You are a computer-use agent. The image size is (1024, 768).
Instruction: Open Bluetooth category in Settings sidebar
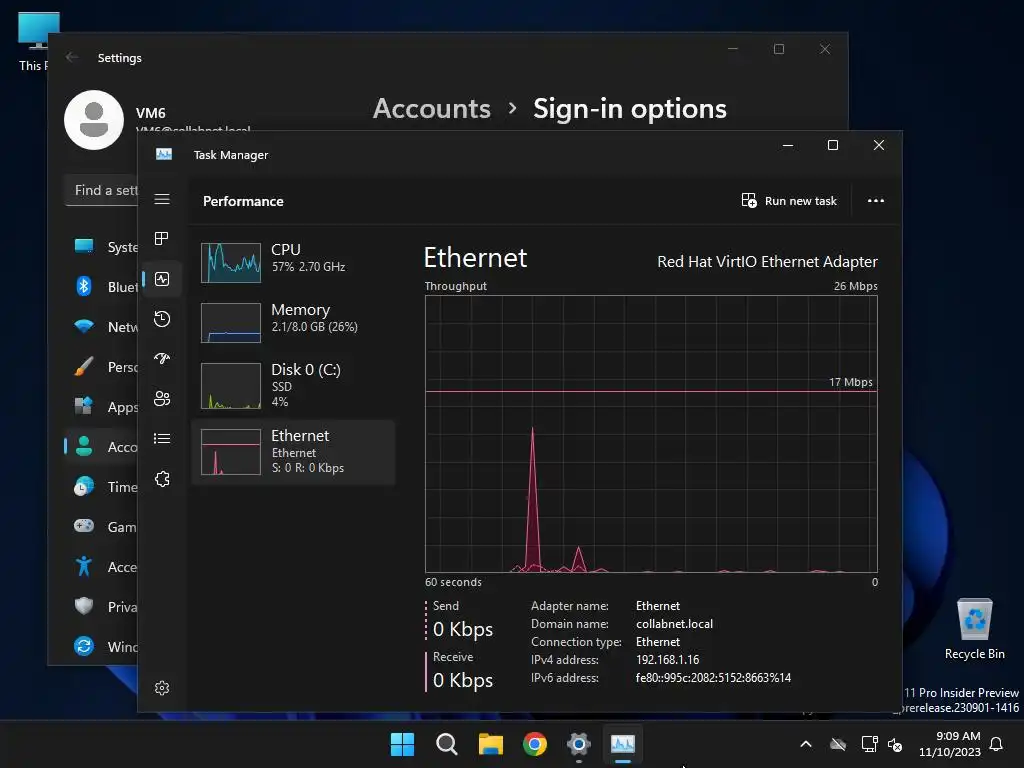[102, 287]
